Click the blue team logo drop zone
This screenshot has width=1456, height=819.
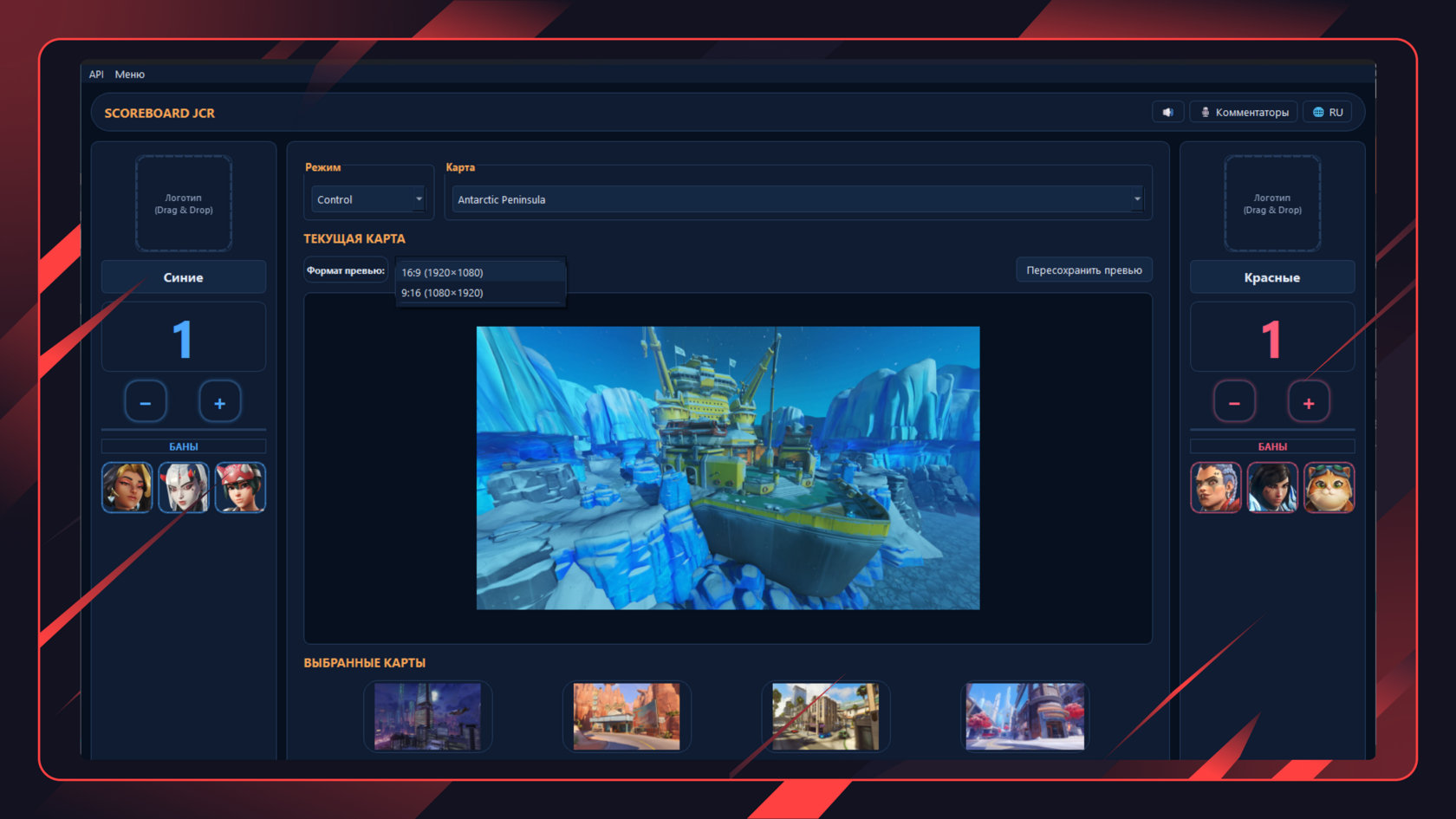pos(184,204)
